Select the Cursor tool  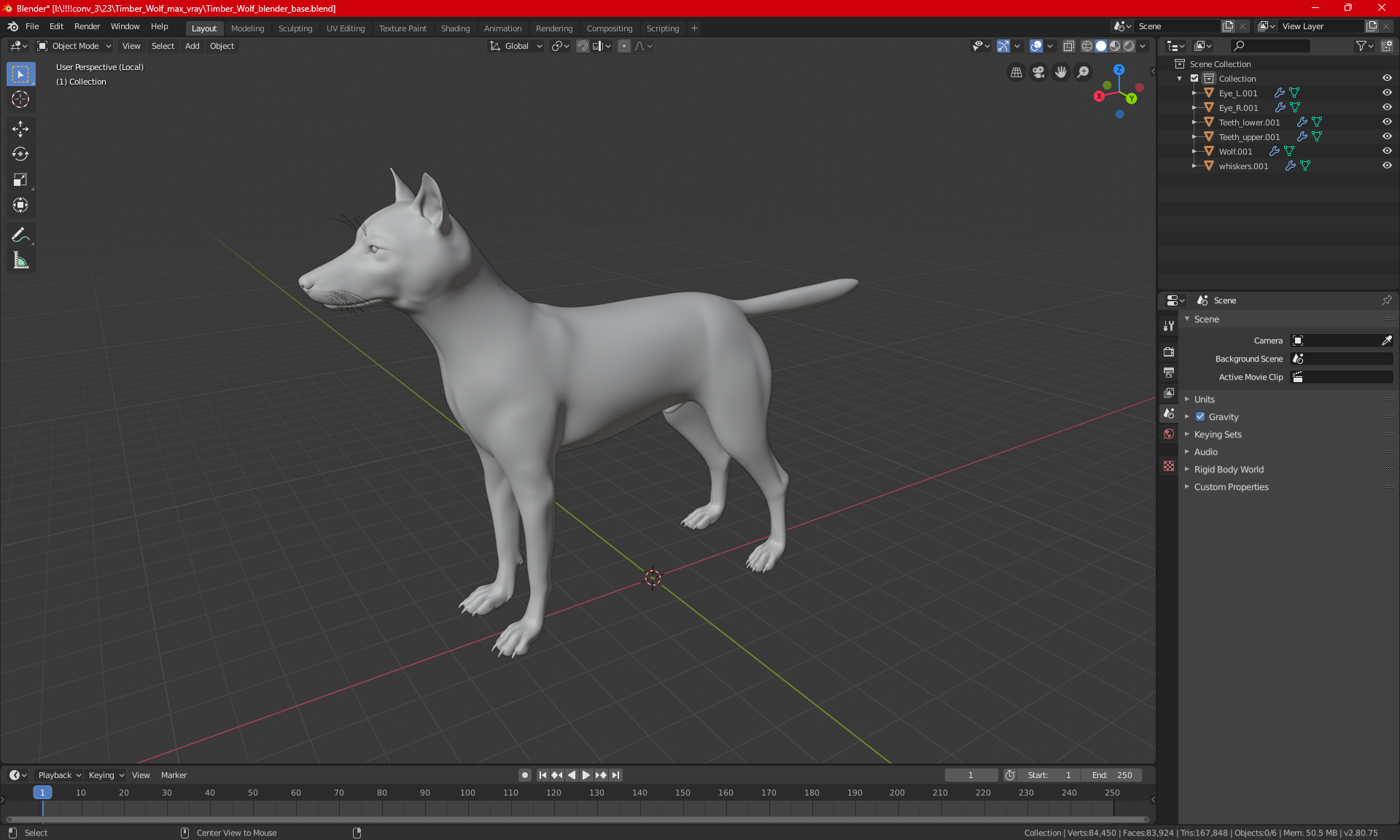(20, 100)
